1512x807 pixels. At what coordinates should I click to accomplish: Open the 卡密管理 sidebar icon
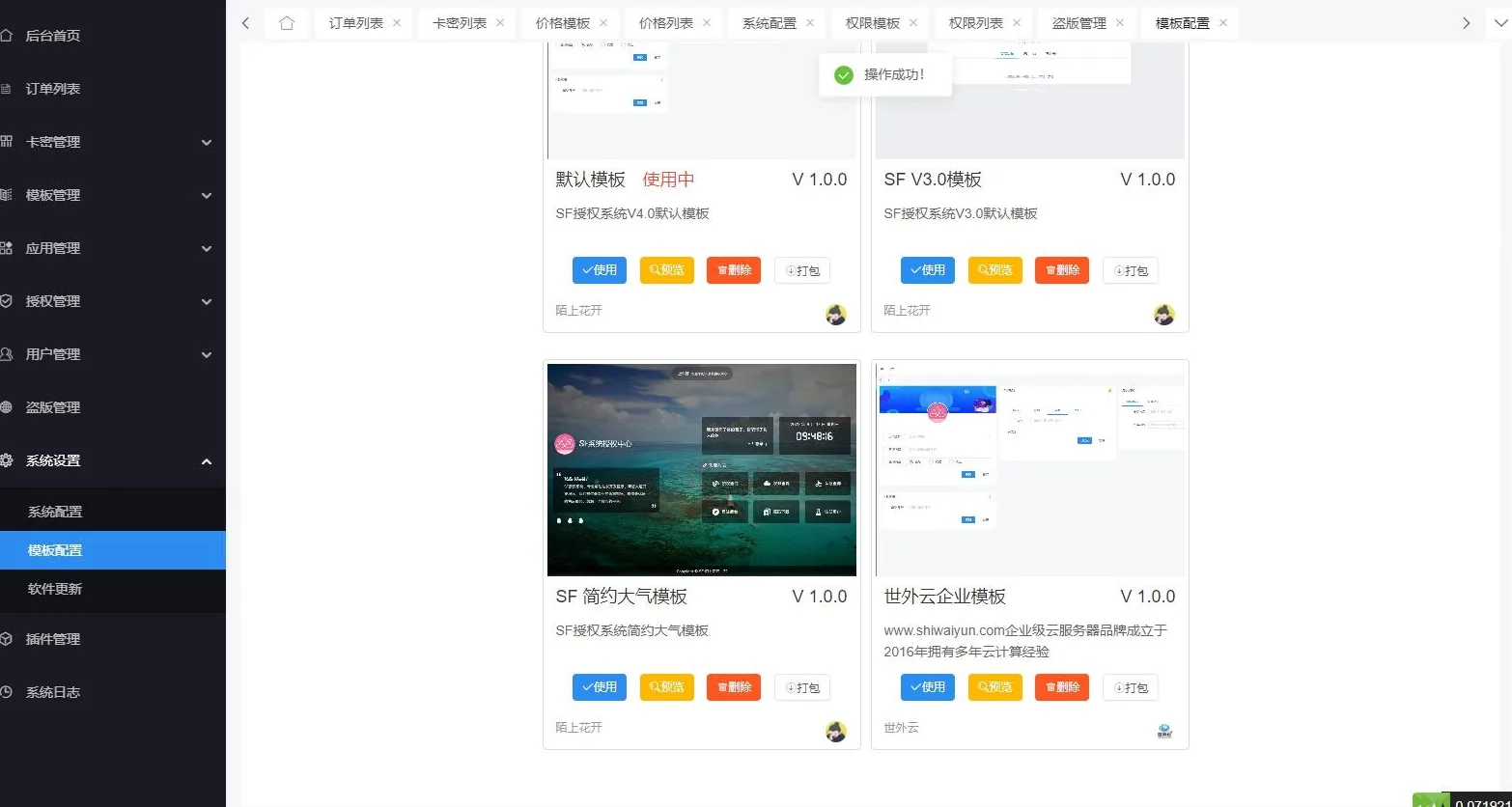tap(14, 141)
